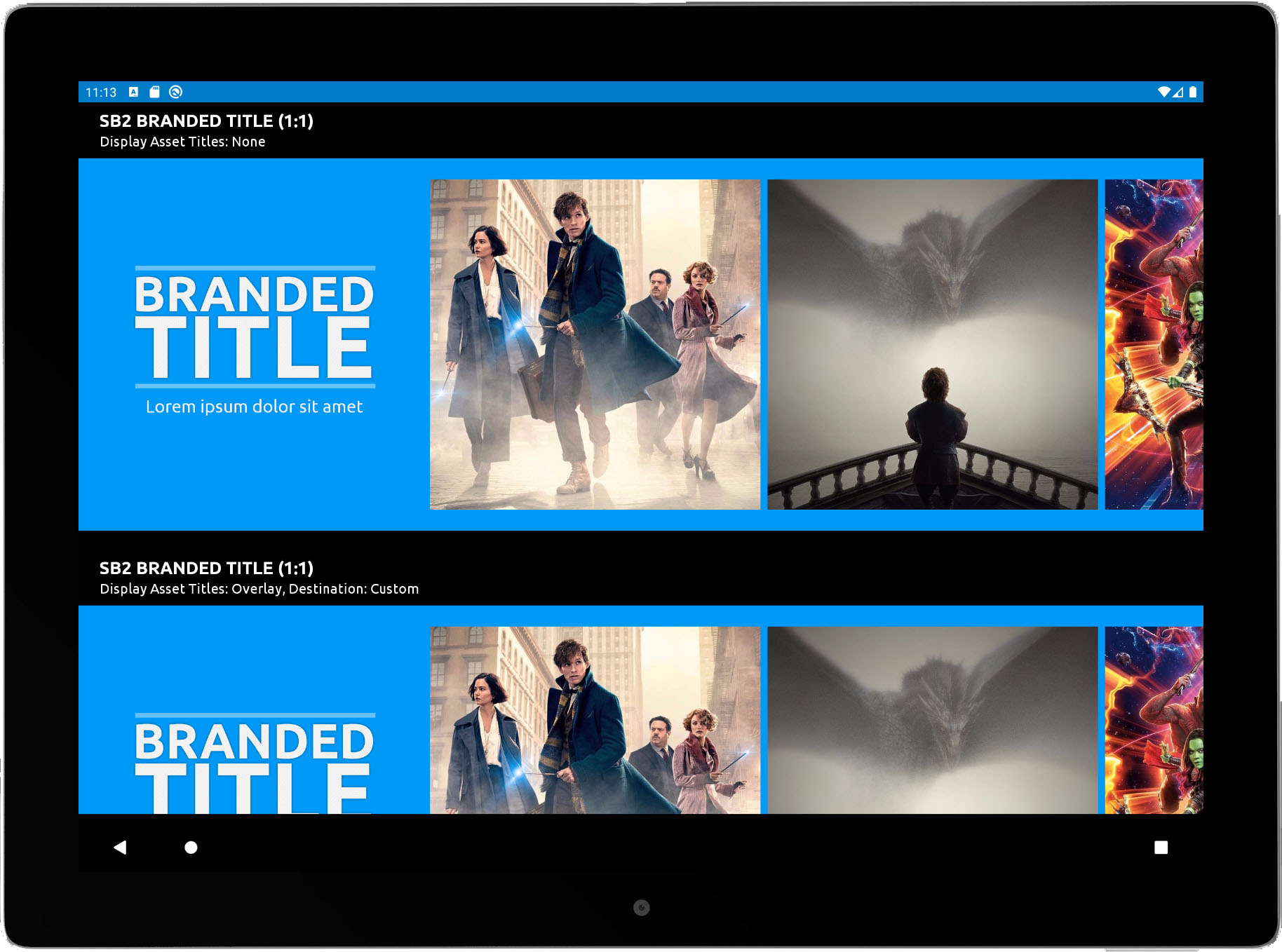Tap the 11:13 clock in status bar

pyautogui.click(x=101, y=92)
